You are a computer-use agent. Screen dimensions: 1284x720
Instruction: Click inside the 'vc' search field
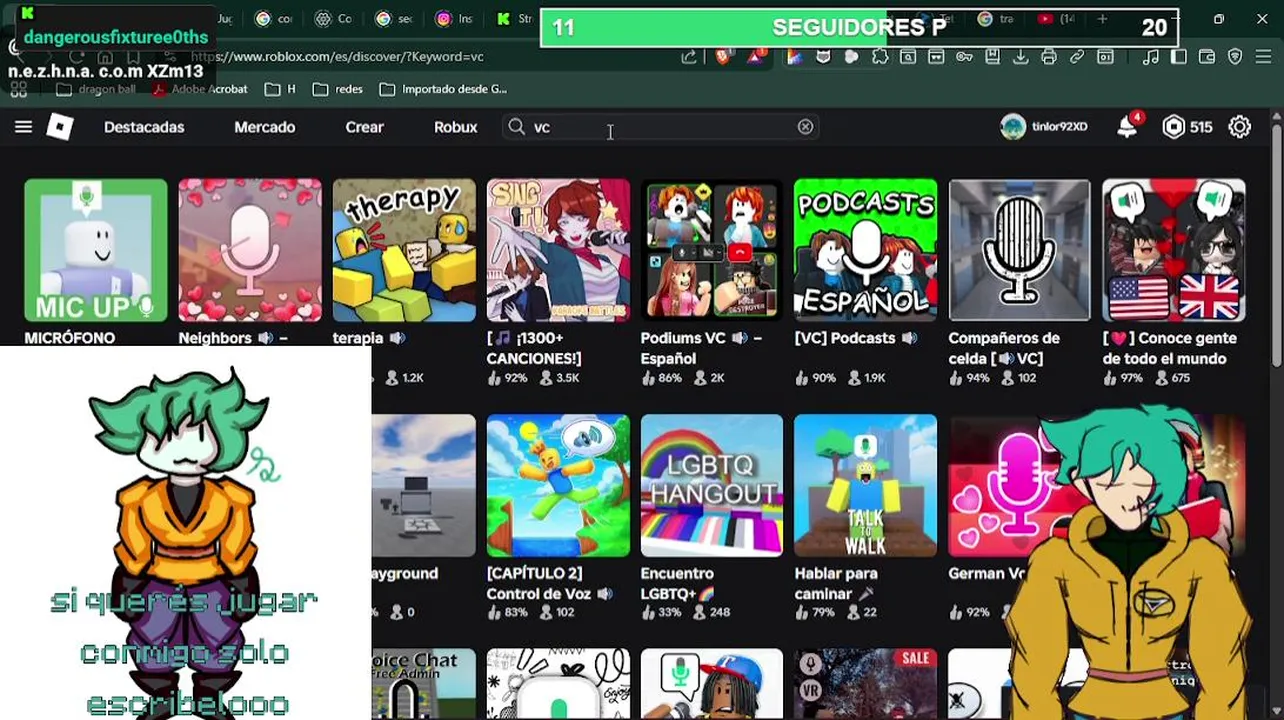pos(660,127)
